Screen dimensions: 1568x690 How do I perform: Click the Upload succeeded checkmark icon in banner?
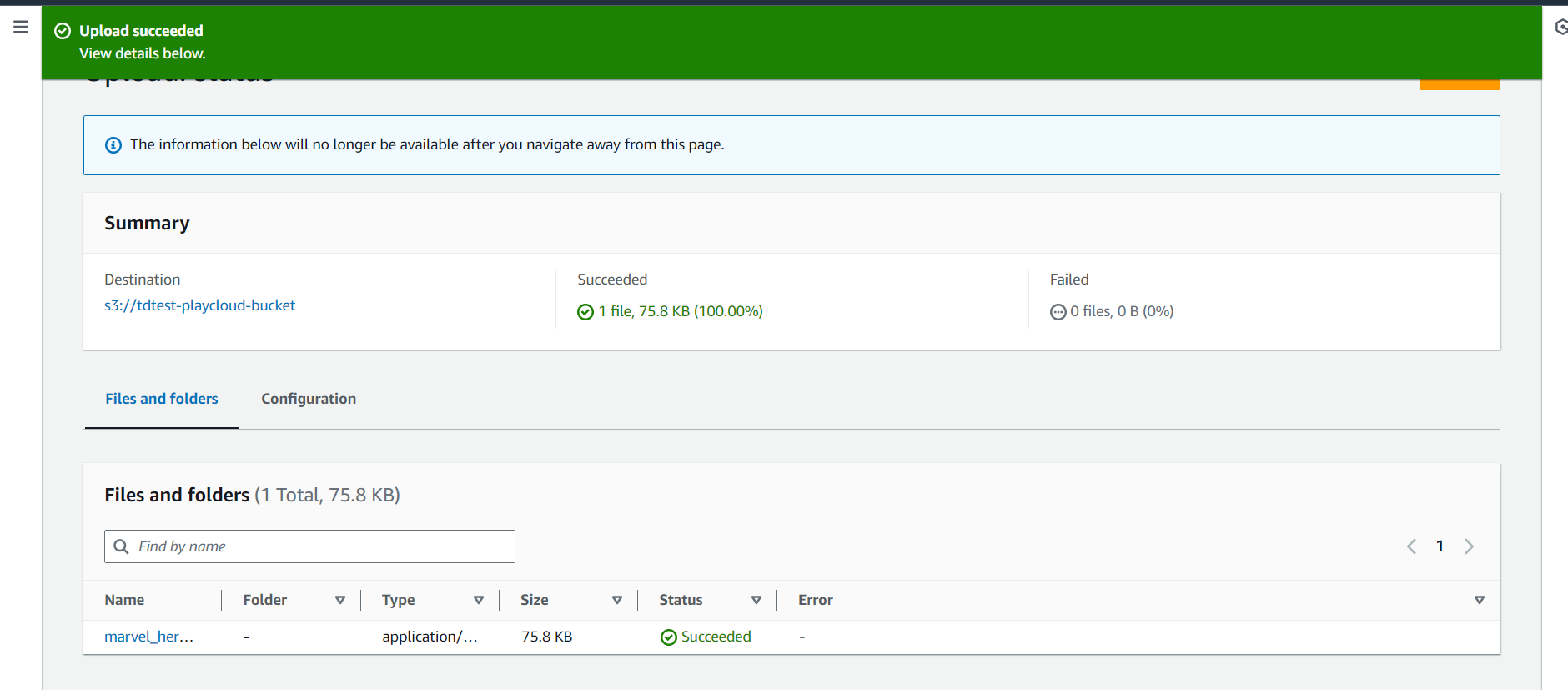[x=63, y=31]
